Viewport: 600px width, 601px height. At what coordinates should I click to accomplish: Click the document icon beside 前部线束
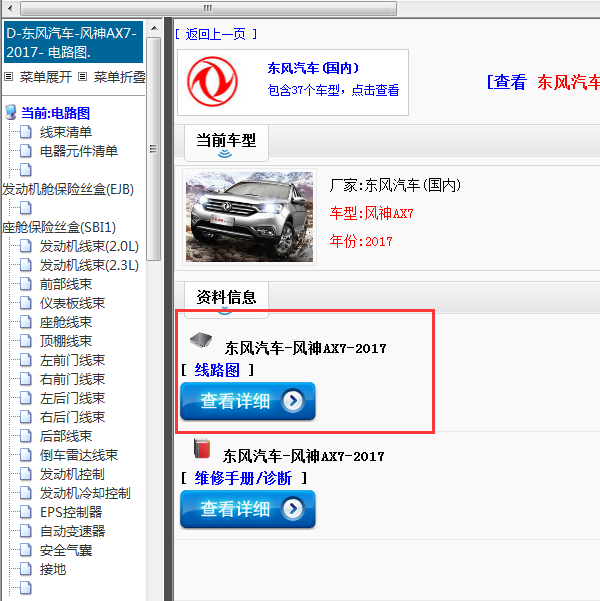pyautogui.click(x=26, y=284)
